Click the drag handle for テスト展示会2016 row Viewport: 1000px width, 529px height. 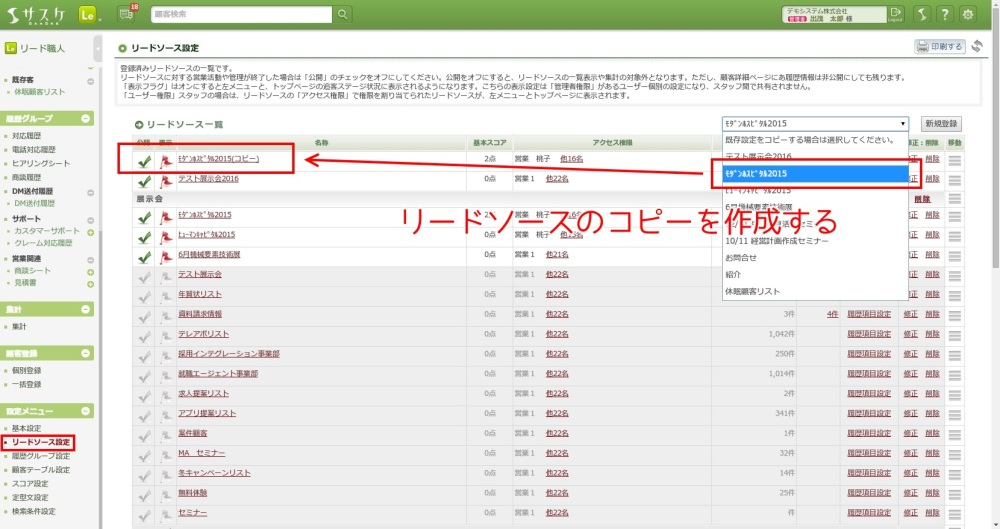point(954,179)
